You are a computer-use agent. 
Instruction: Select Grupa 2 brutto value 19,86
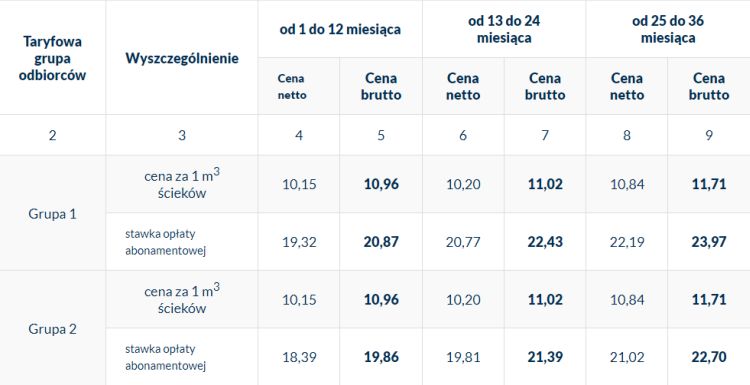click(381, 357)
